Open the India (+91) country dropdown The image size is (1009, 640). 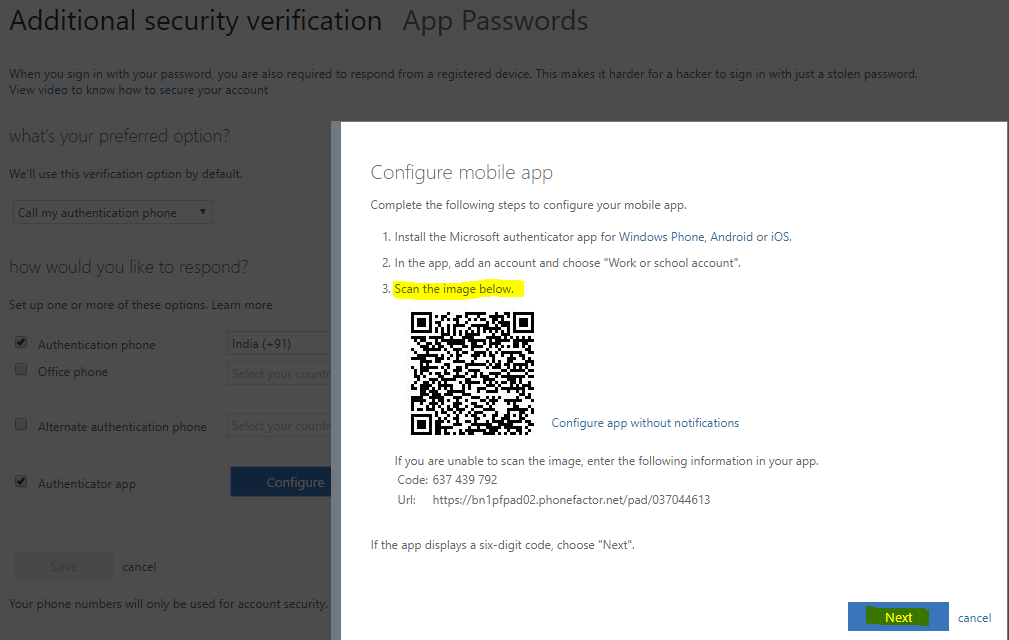(279, 343)
